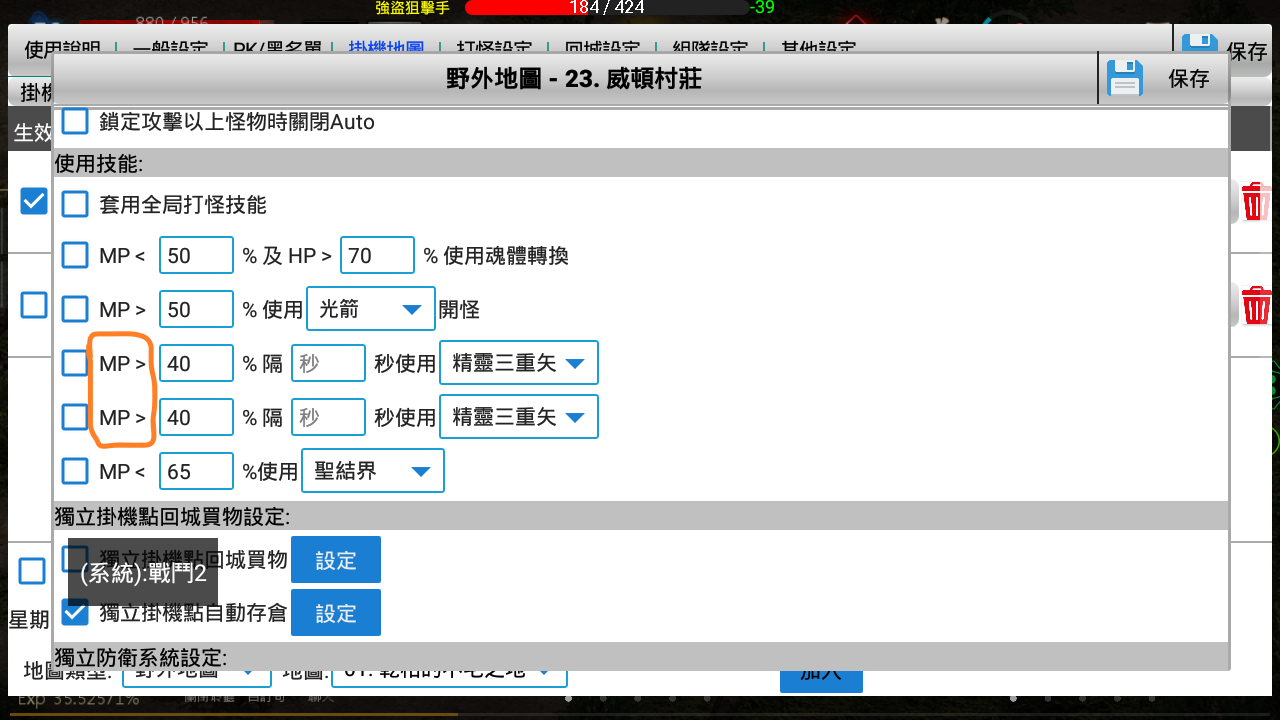Click the 使用技能: section header

point(99,163)
